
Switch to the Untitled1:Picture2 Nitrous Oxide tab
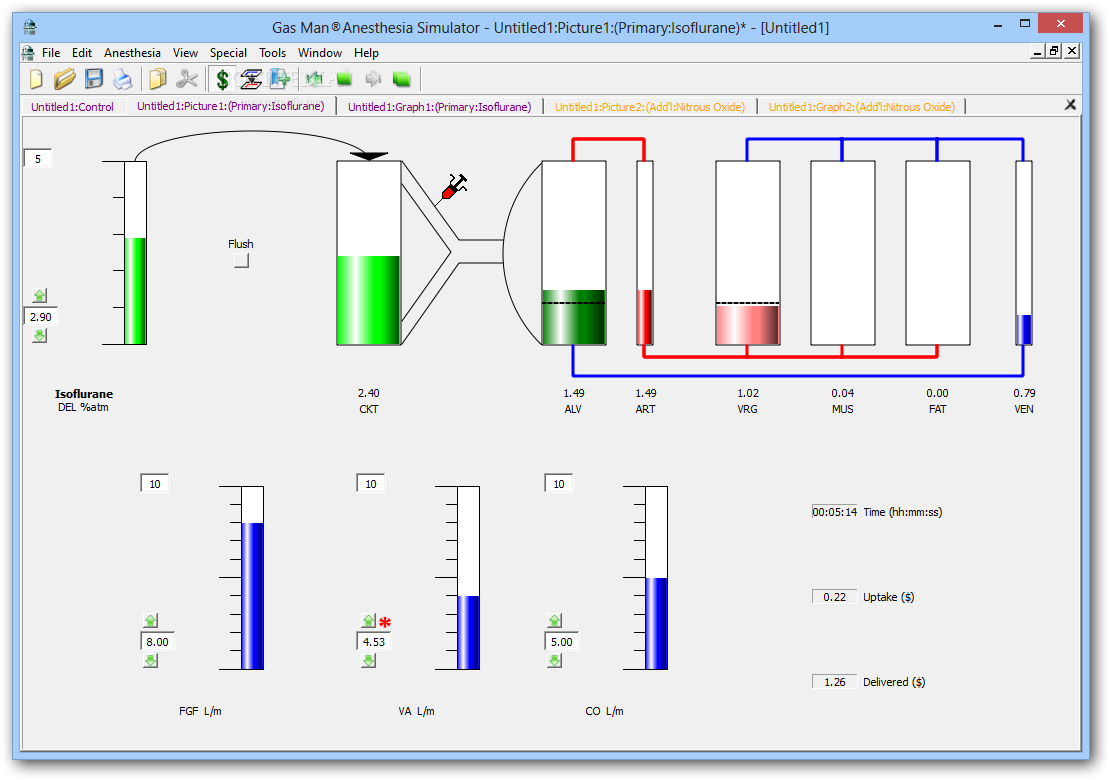pyautogui.click(x=650, y=107)
